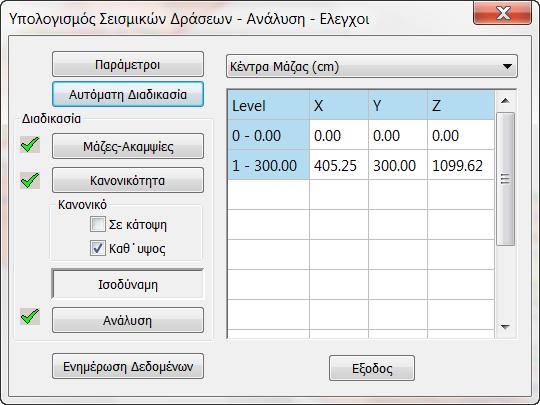This screenshot has width=540, height=405.
Task: Click X cell 0.00 in level 0 row
Action: (339, 135)
